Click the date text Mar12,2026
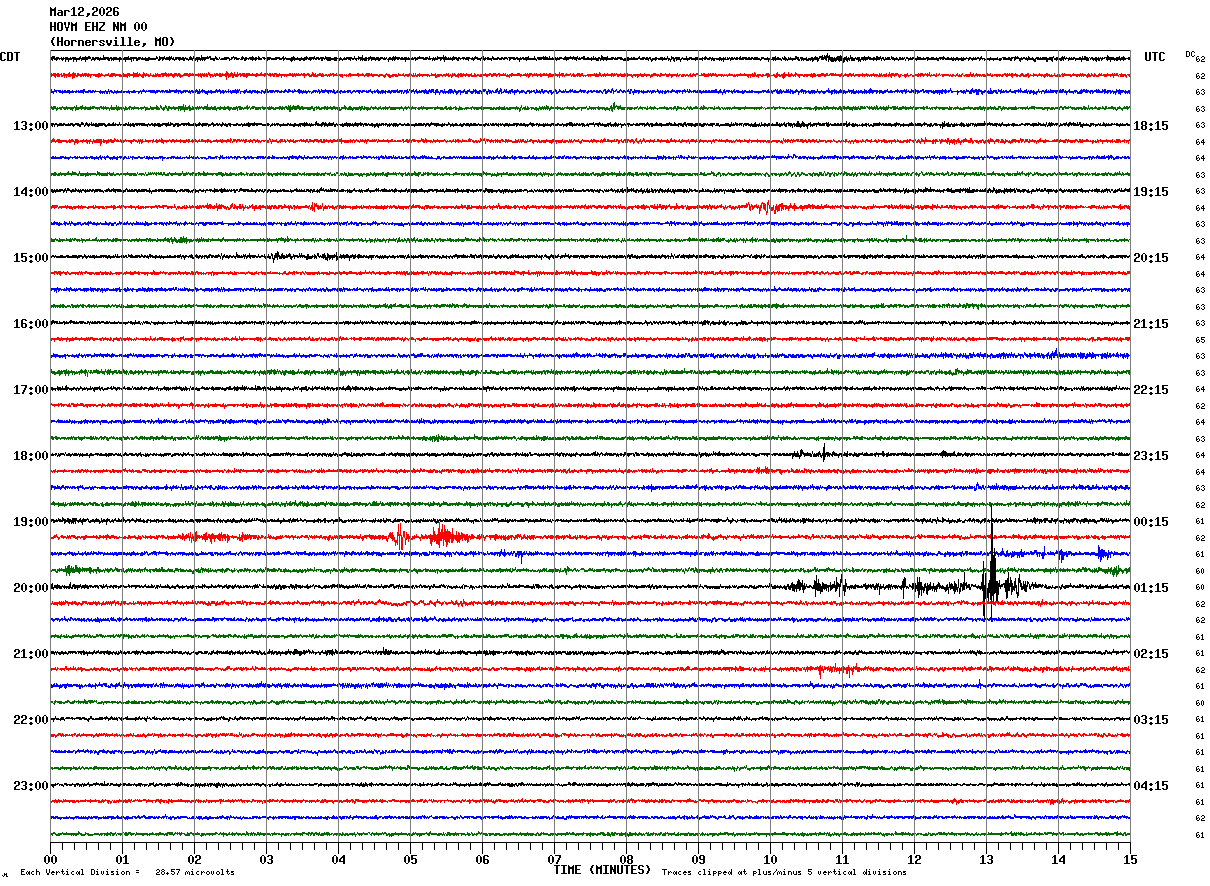 tap(84, 12)
